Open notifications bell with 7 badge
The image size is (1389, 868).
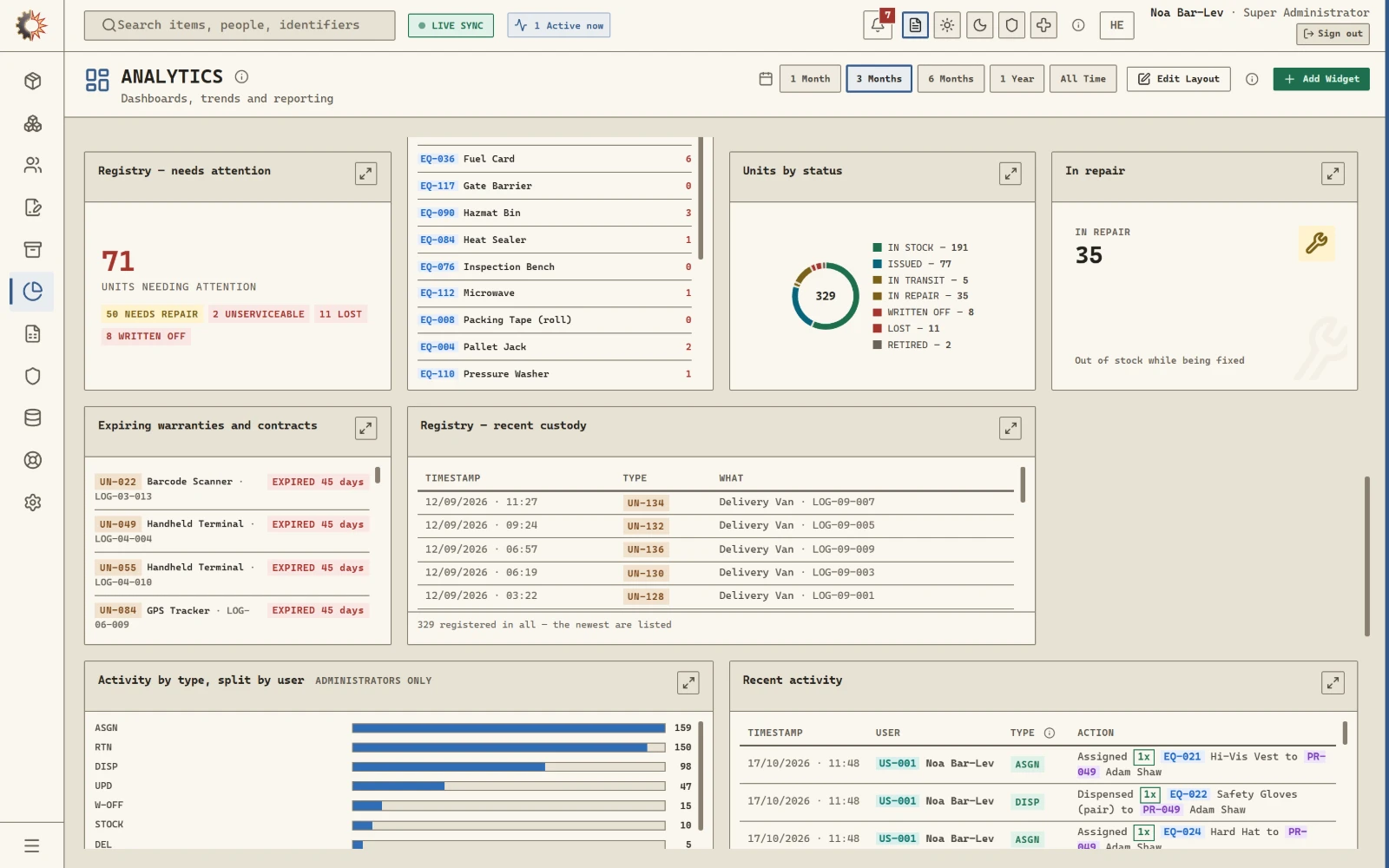(x=878, y=25)
